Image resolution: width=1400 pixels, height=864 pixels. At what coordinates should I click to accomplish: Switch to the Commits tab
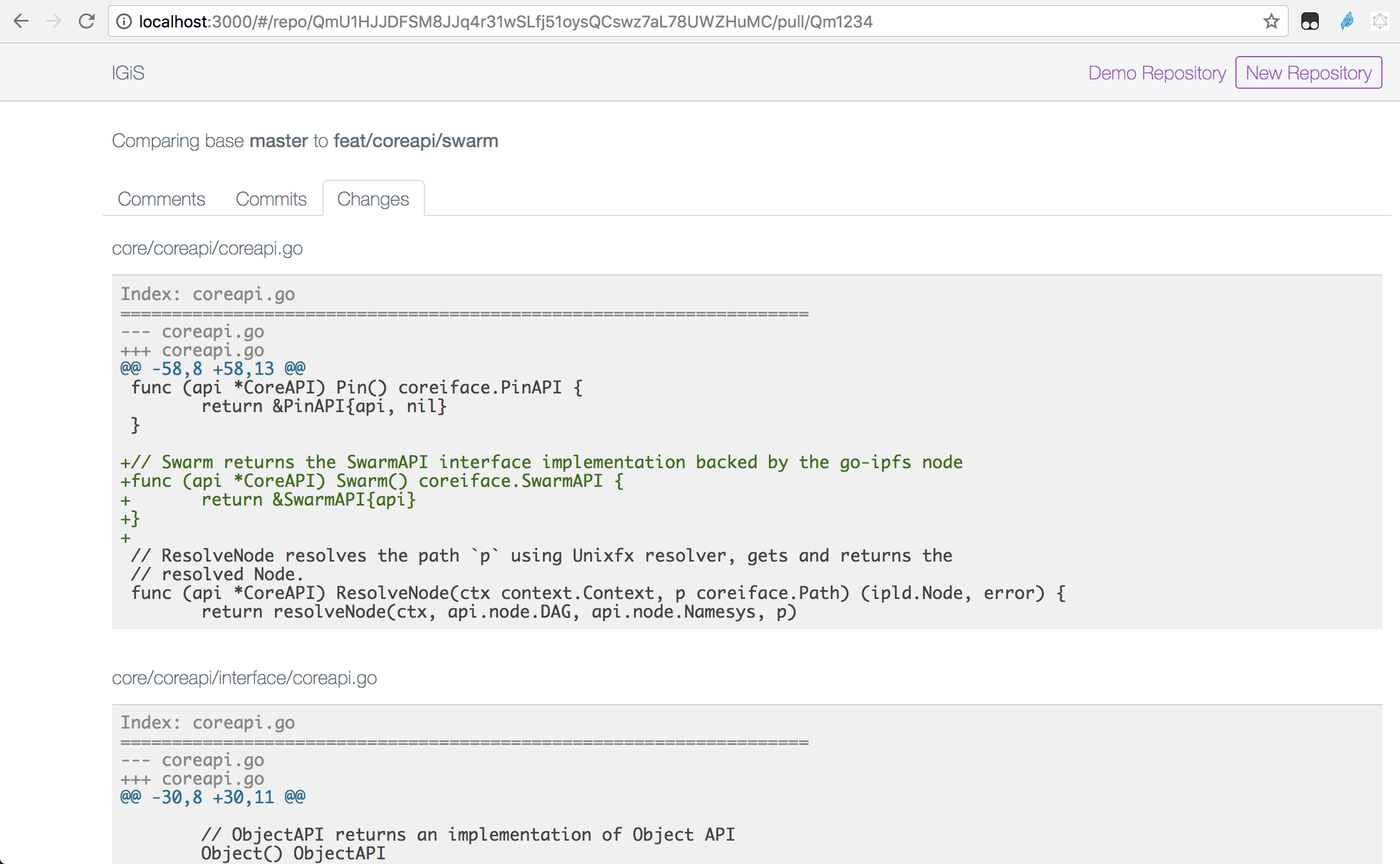click(271, 199)
